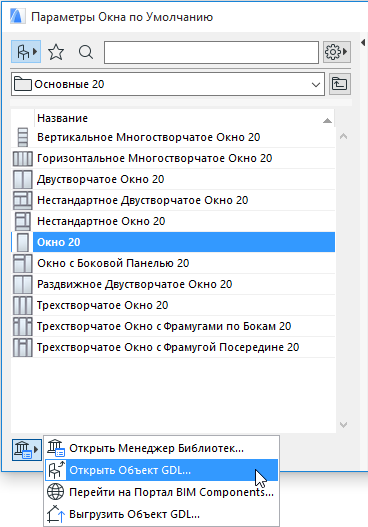Select Нестандартное Окно 20 row

[173, 221]
